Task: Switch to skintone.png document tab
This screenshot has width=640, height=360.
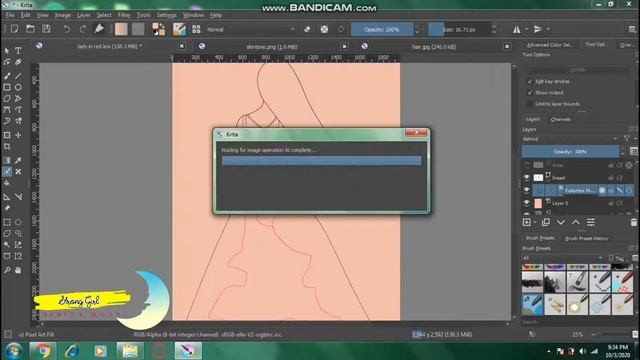Action: coord(272,47)
